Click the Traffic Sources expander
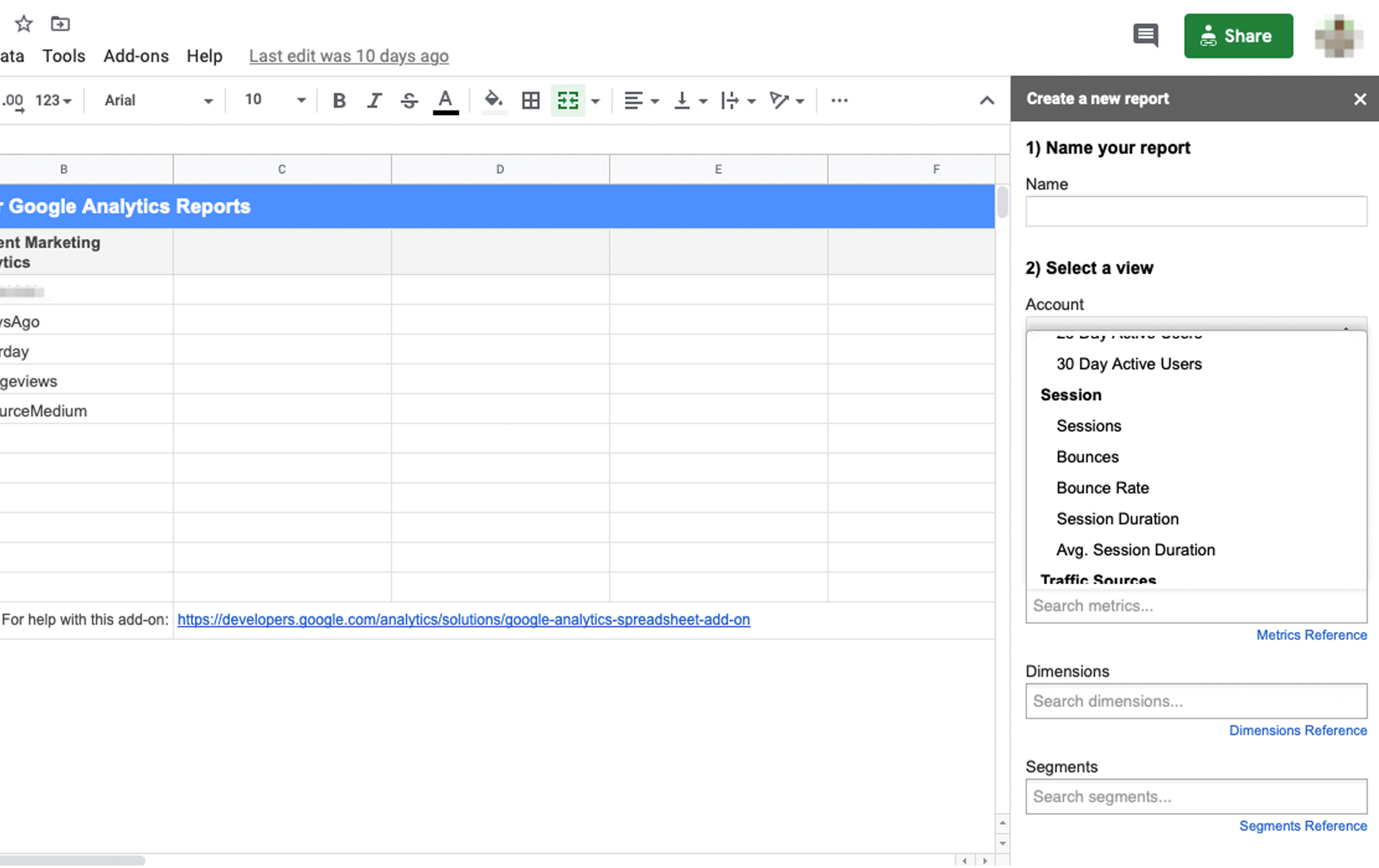 pyautogui.click(x=1097, y=579)
